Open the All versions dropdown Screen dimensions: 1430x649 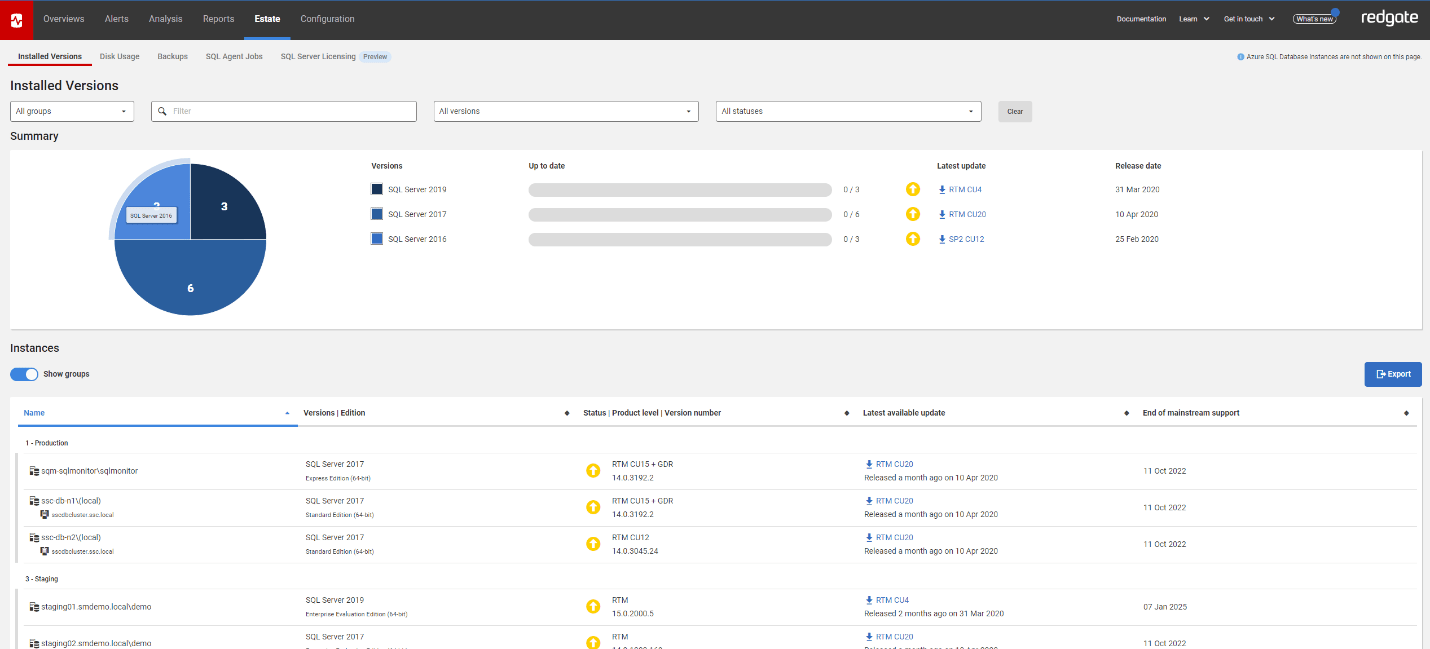566,111
